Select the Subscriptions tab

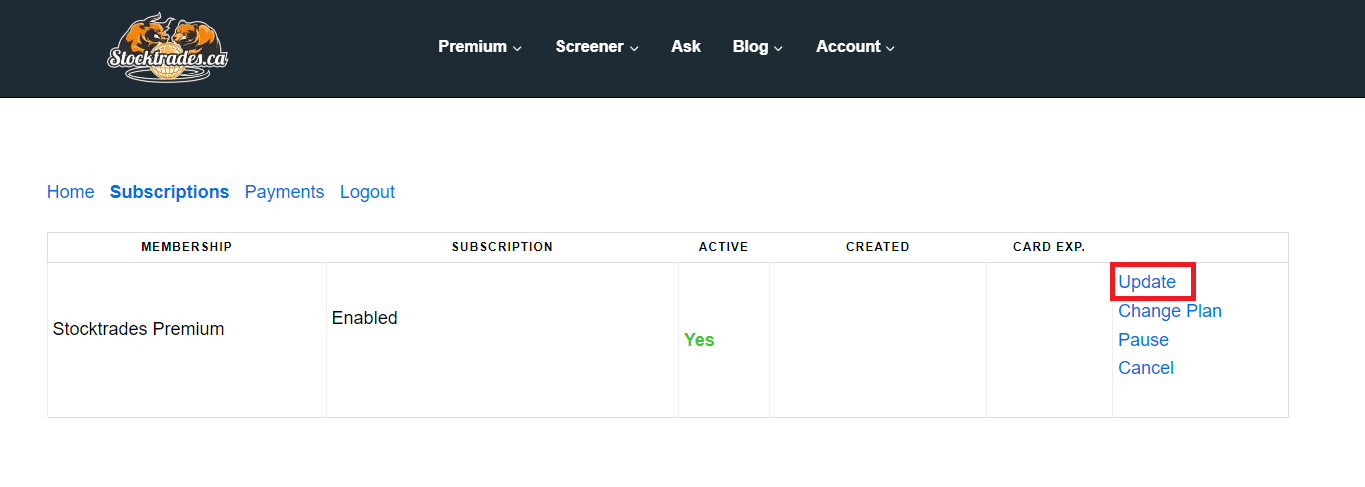[x=169, y=192]
